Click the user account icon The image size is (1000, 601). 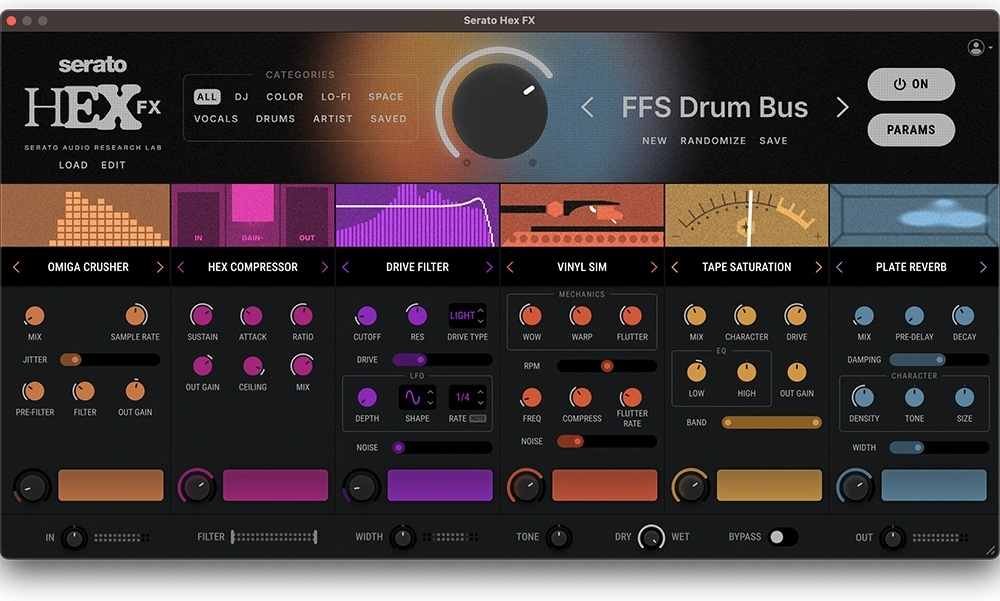tap(976, 47)
